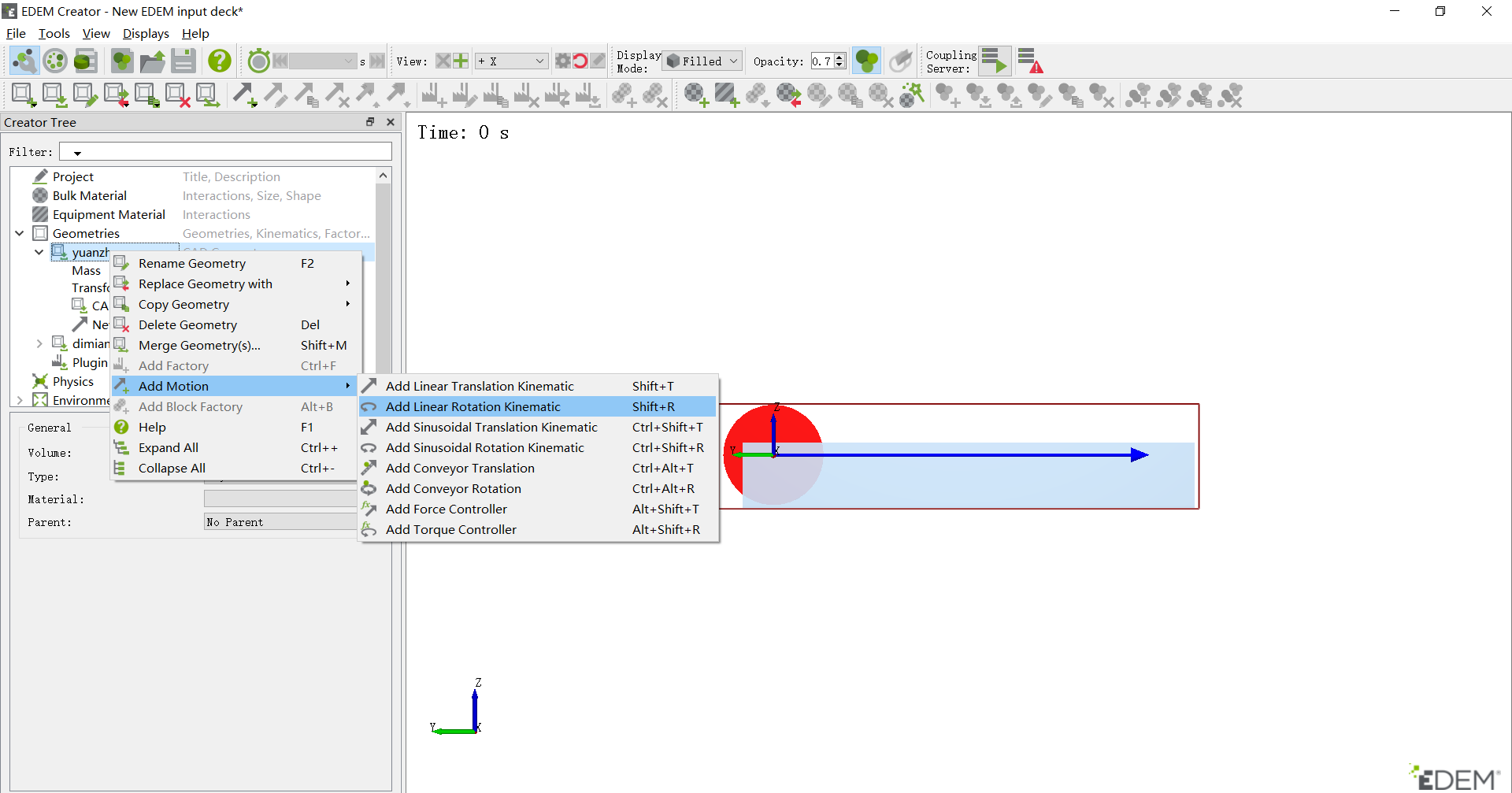Collapse the Geometries tree node
The width and height of the screenshot is (1512, 793).
click(20, 233)
